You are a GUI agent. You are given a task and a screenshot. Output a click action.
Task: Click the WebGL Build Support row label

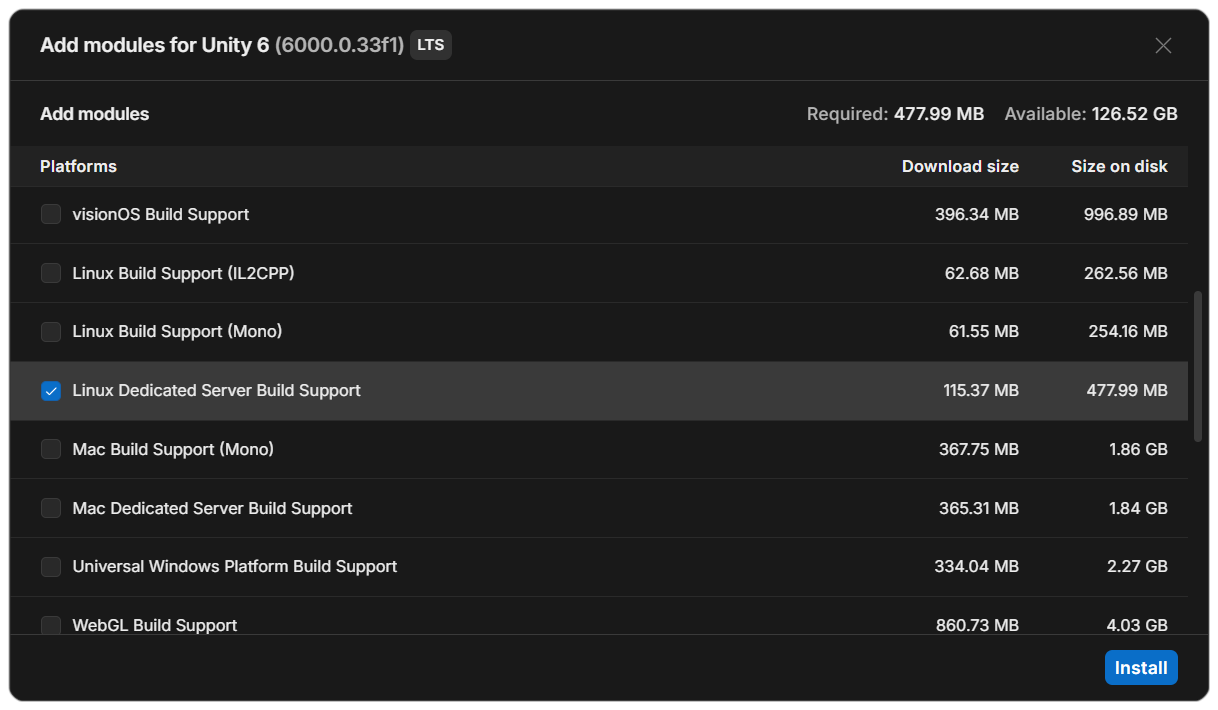pos(155,625)
